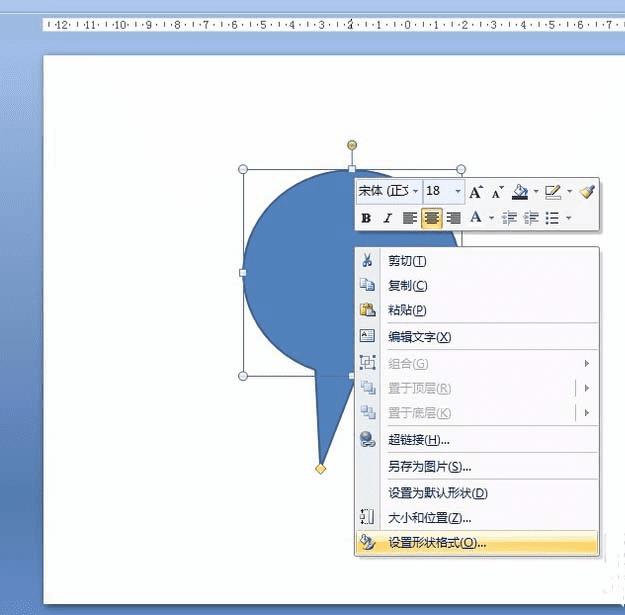This screenshot has width=625, height=615.
Task: Increase indent level icon
Action: click(x=531, y=218)
